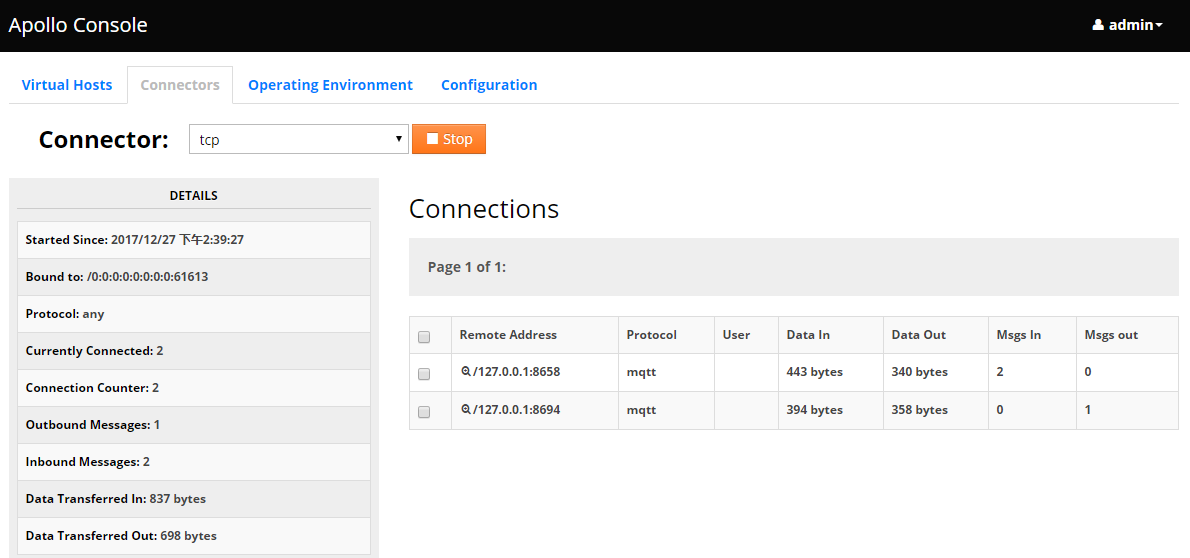Click the Outbound Messages: 1 row
Viewport: 1190px width, 558px height.
click(194, 425)
